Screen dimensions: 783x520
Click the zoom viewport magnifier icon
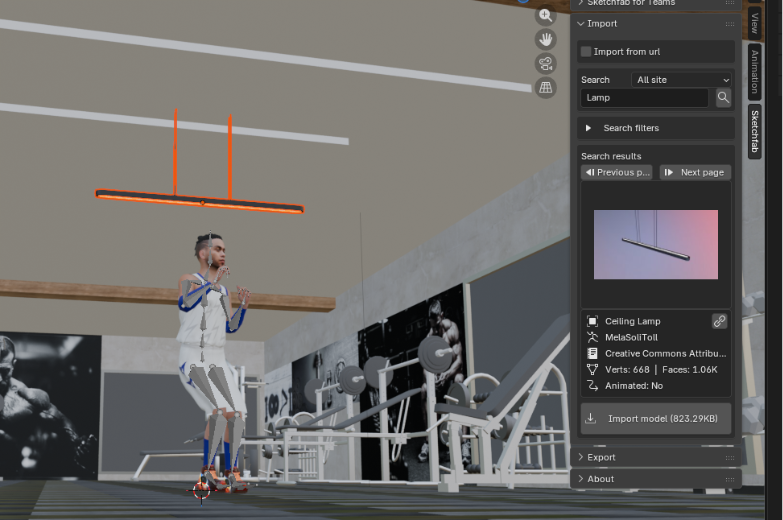545,15
